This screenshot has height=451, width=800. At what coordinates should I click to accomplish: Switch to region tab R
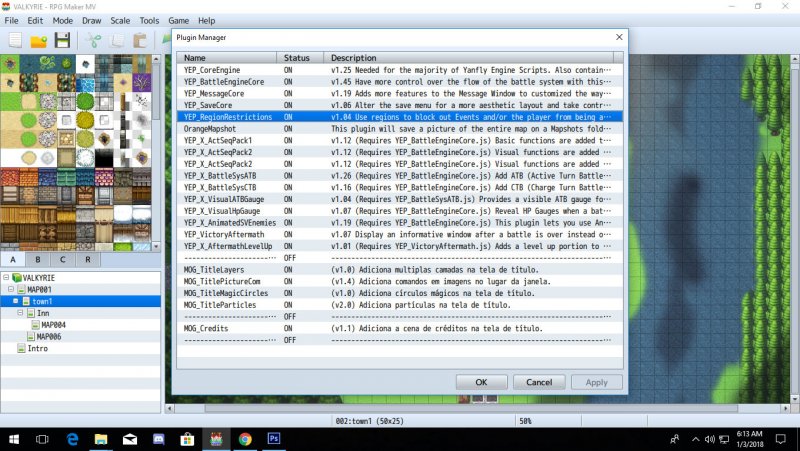pyautogui.click(x=88, y=259)
